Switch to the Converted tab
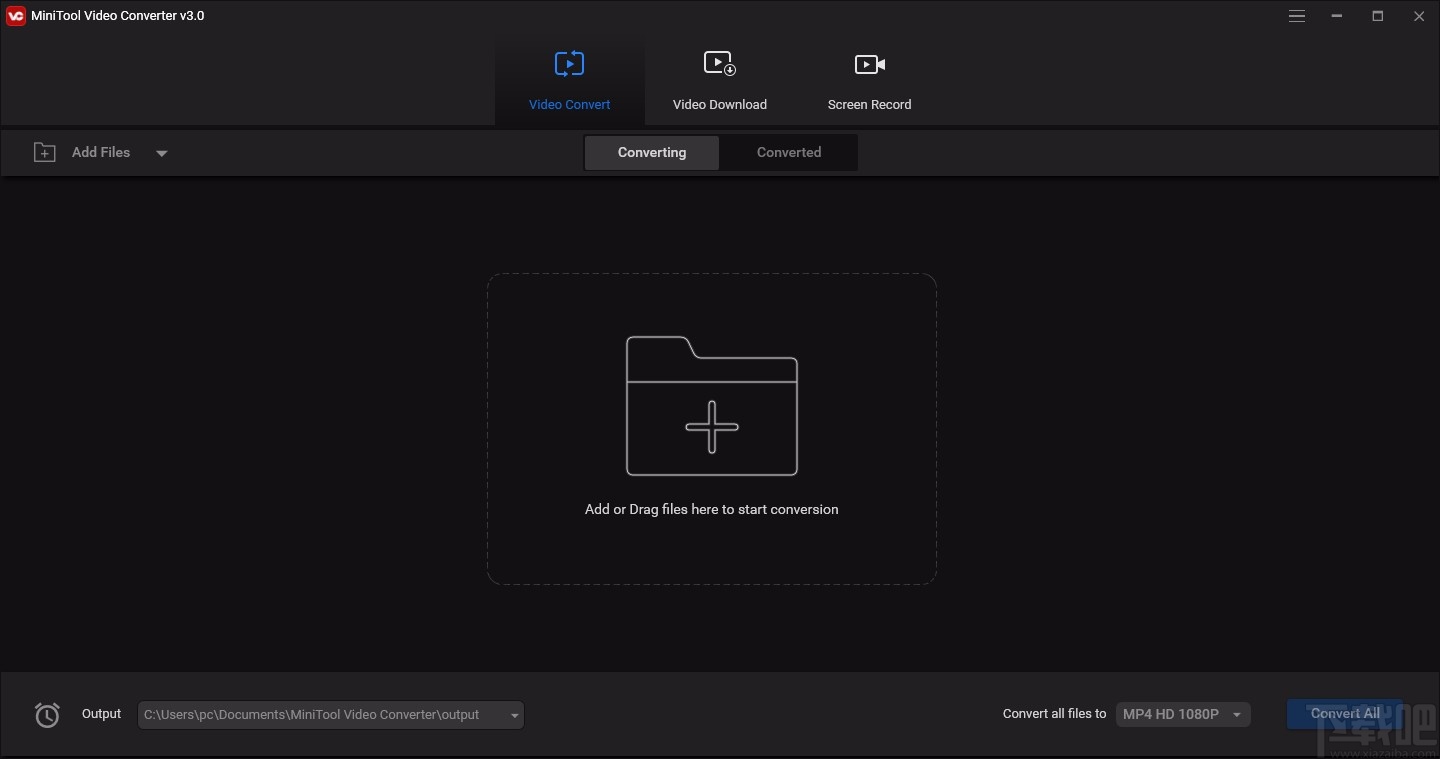 click(x=788, y=152)
